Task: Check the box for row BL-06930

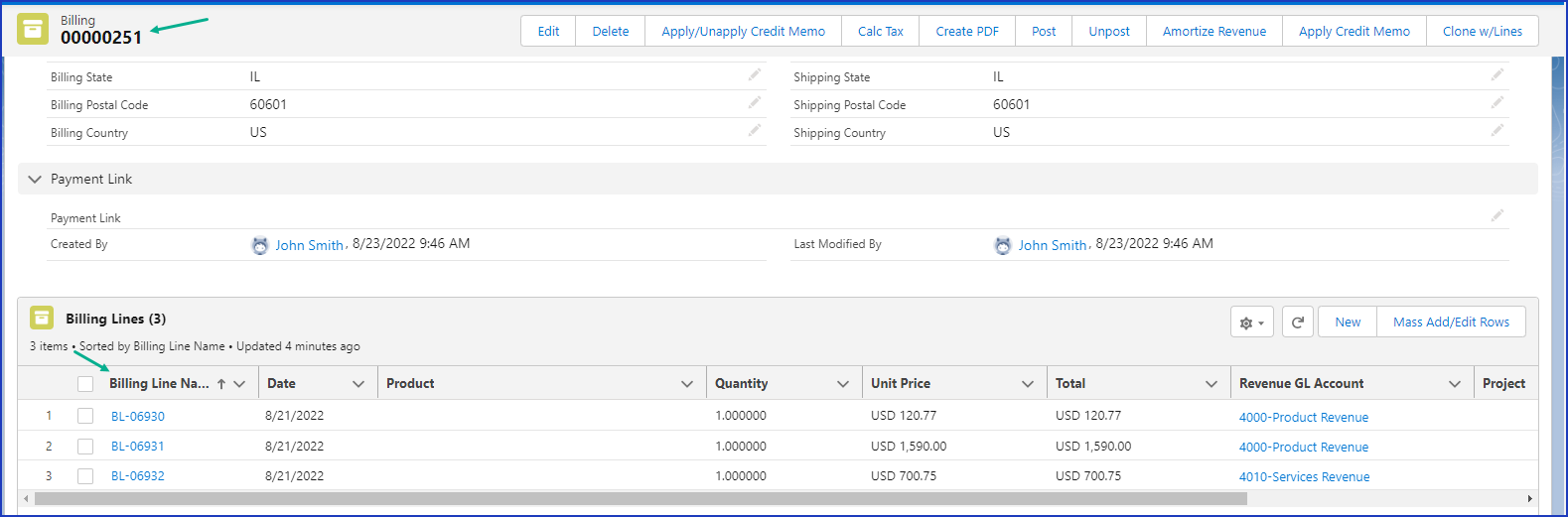Action: (85, 417)
